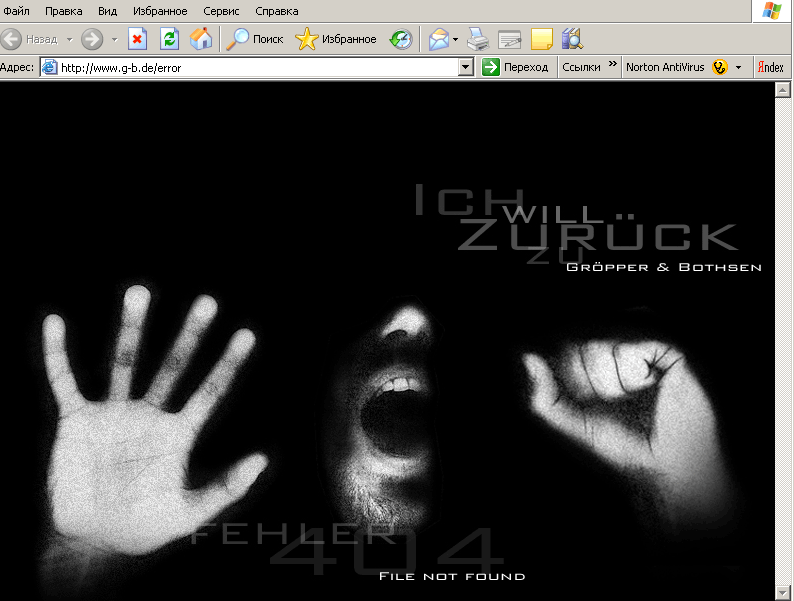794x601 pixels.
Task: Open the Norton AntiVirus dropdown arrow
Action: pyautogui.click(x=738, y=67)
